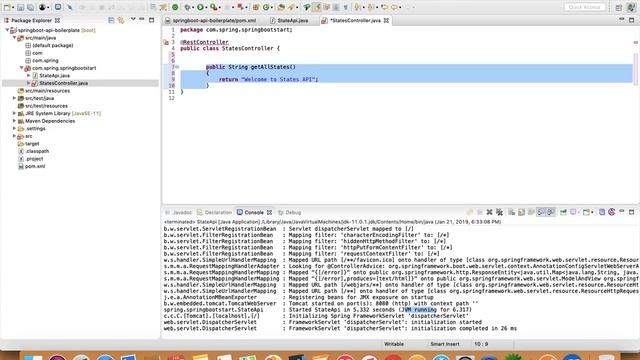Click the New Java Package icon
This screenshot has height=360, width=640.
click(256, 7)
